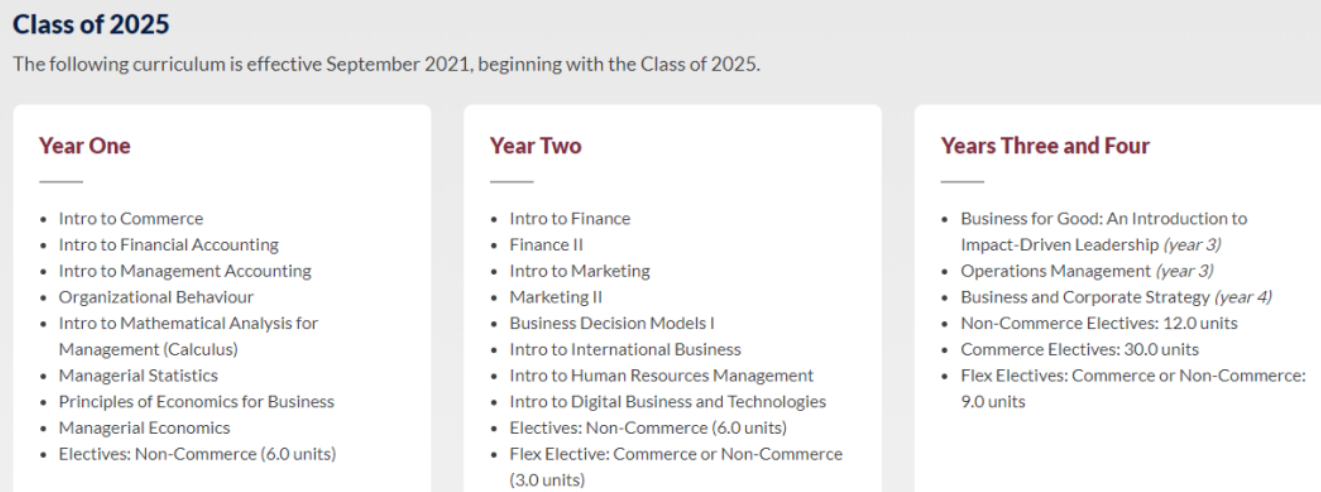This screenshot has height=492, width=1321.
Task: Open the Intro to Finance course
Action: point(570,219)
